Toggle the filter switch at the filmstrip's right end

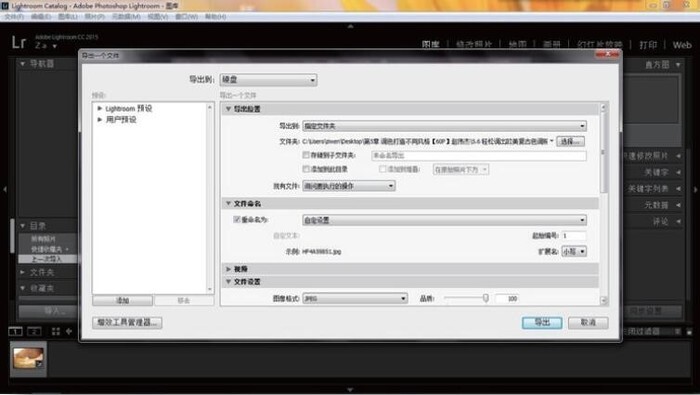pyautogui.click(x=689, y=332)
